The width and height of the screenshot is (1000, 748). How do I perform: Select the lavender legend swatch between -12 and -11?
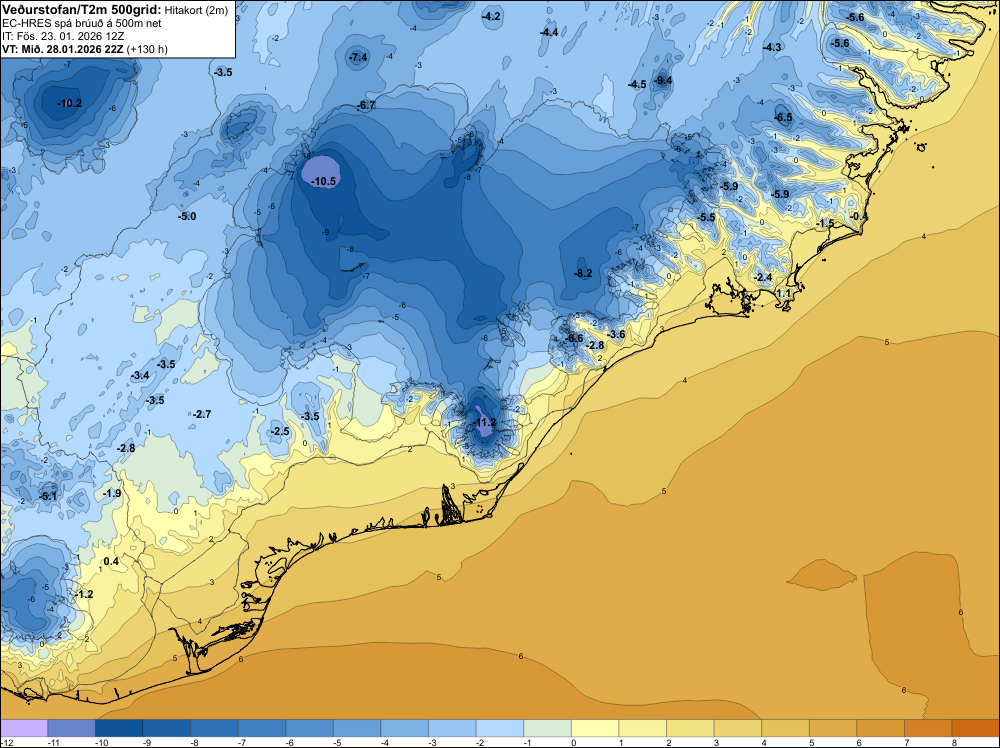tap(24, 728)
